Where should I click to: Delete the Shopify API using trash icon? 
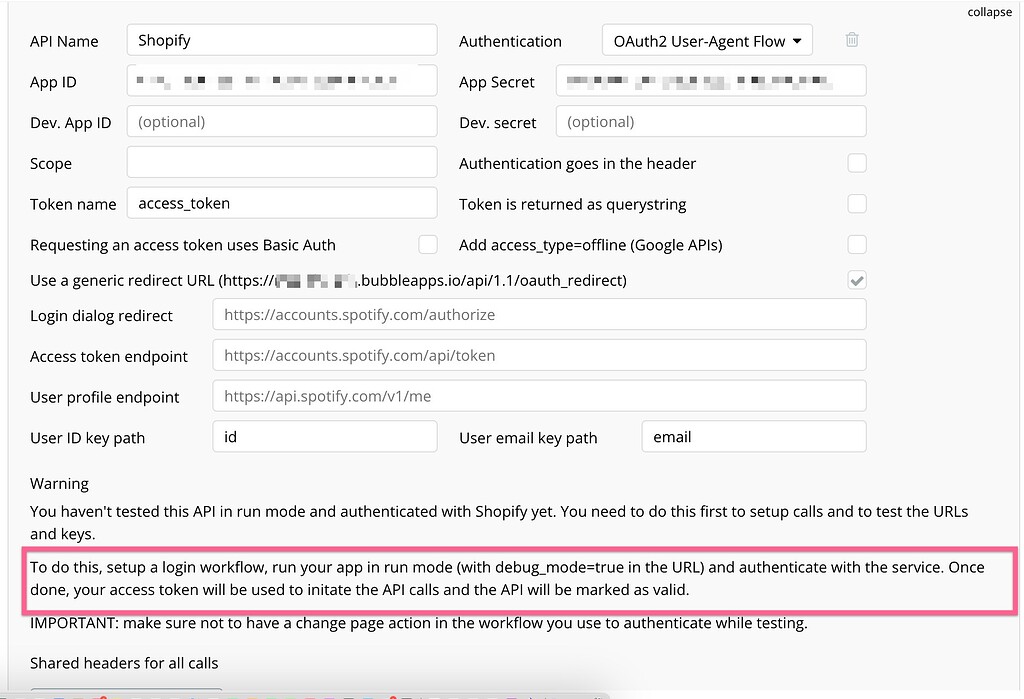852,40
